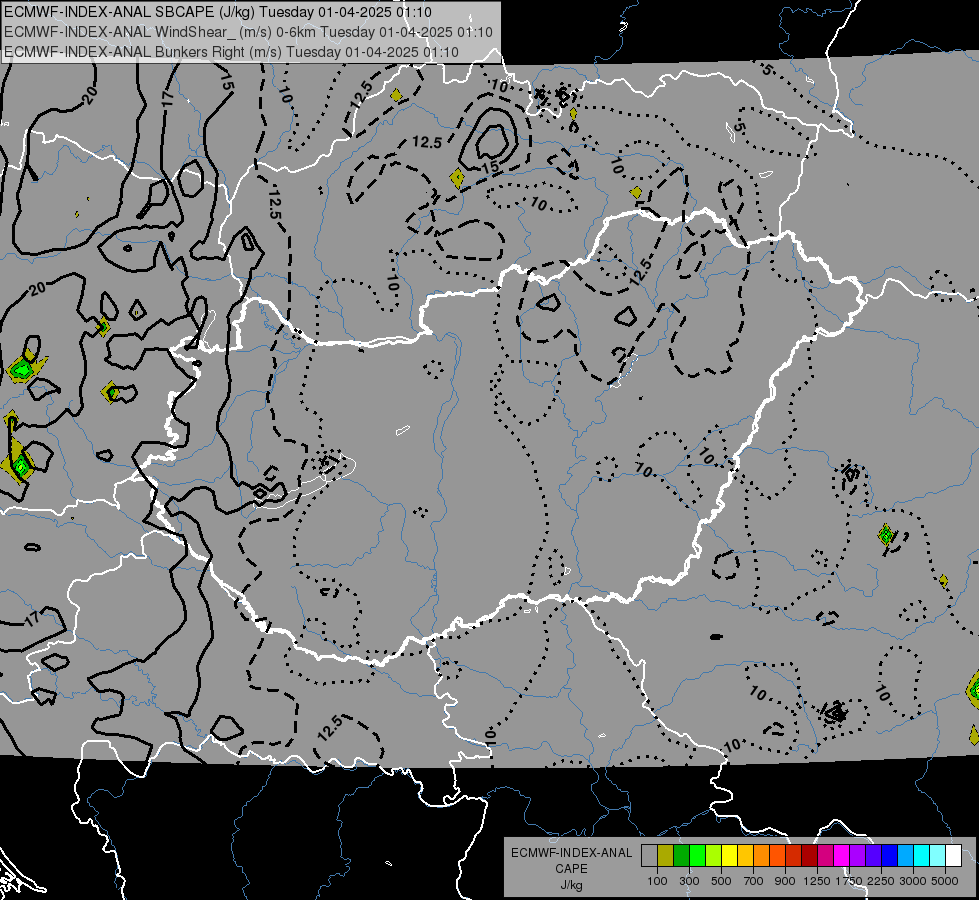Click the purple swatch right of 1750
This screenshot has width=979, height=900.
click(857, 855)
